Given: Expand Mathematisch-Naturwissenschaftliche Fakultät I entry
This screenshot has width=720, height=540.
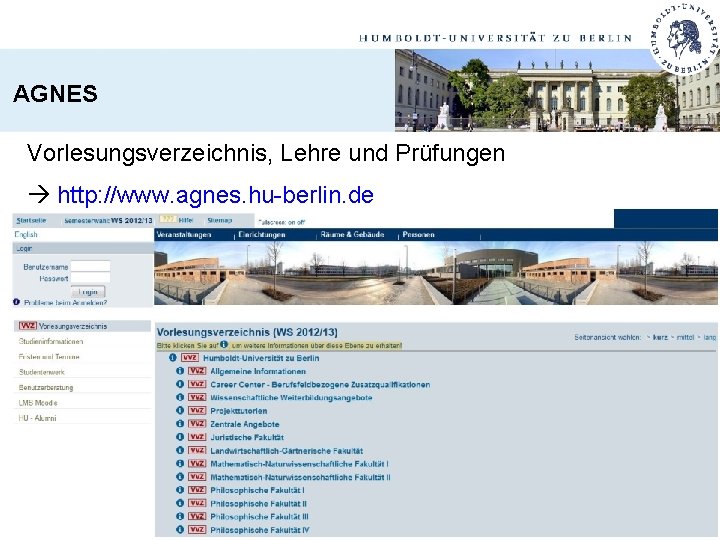Looking at the screenshot, I should pos(299,464).
